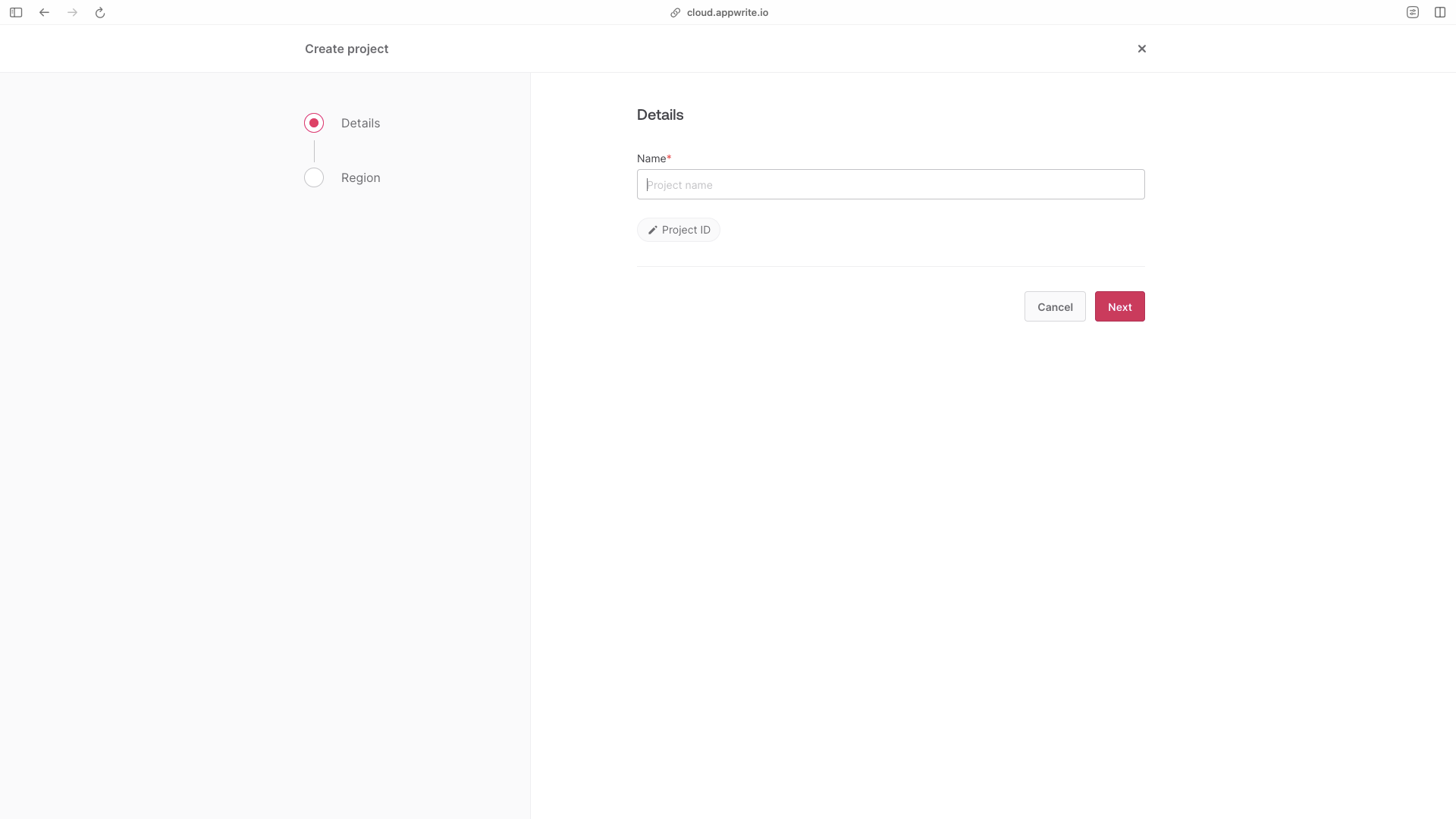Toggle the browser sidebar panel icon
Image resolution: width=1456 pixels, height=819 pixels.
(x=16, y=12)
